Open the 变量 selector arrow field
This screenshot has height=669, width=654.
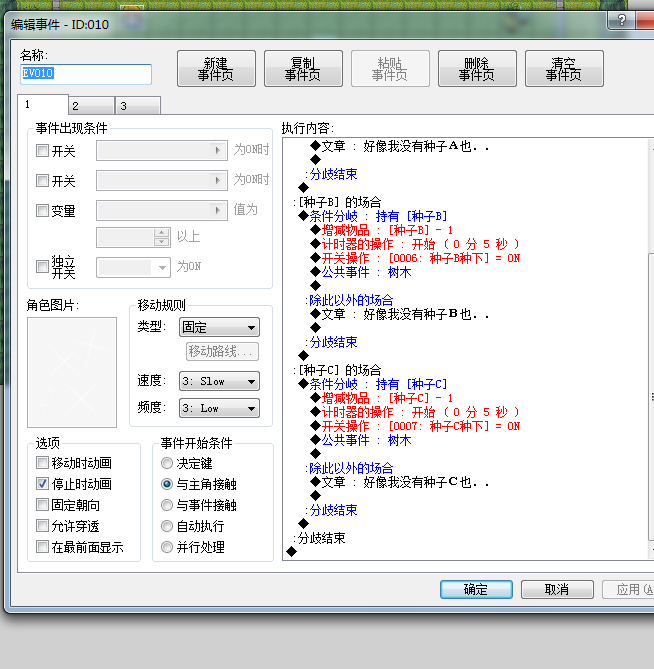162,210
